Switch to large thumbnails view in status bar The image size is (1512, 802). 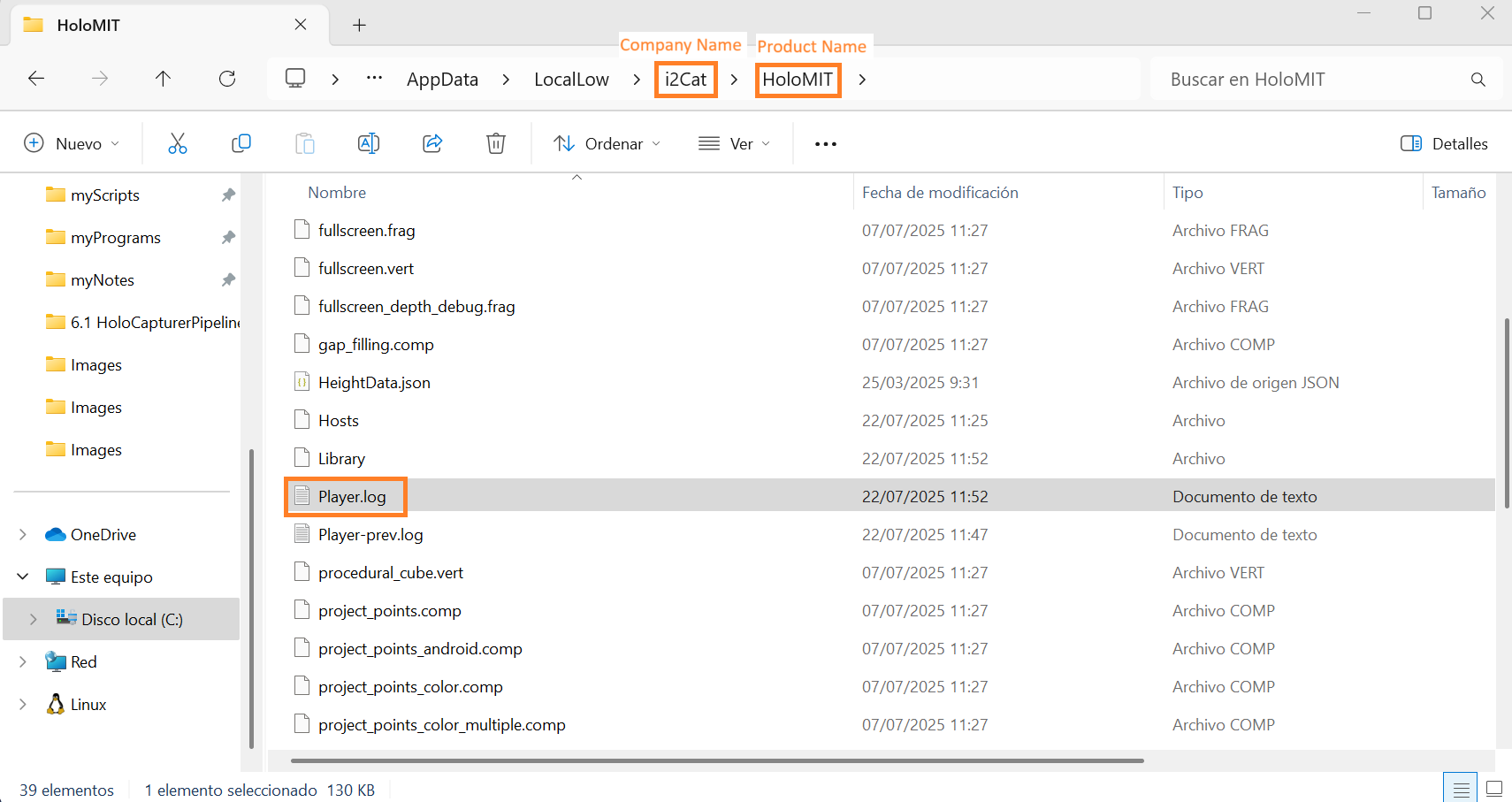click(x=1494, y=789)
